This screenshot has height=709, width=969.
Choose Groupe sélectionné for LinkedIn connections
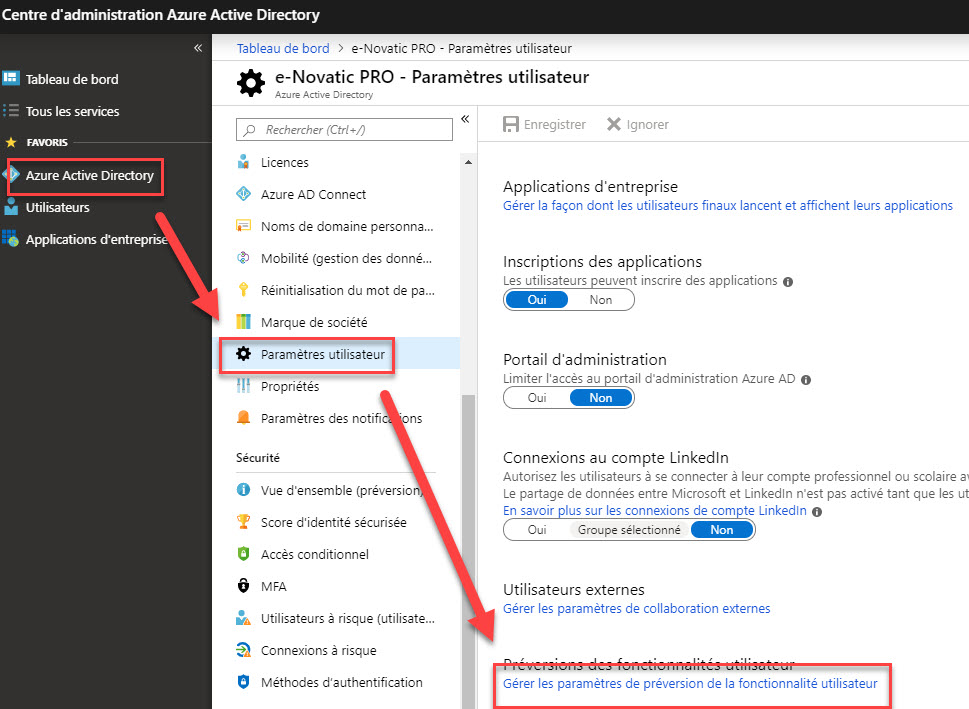tap(629, 530)
